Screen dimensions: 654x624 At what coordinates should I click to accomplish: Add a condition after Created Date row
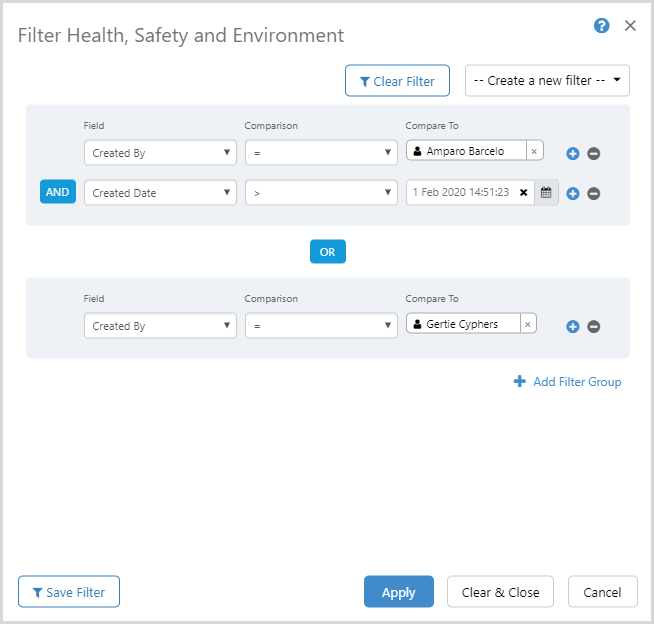pyautogui.click(x=573, y=193)
